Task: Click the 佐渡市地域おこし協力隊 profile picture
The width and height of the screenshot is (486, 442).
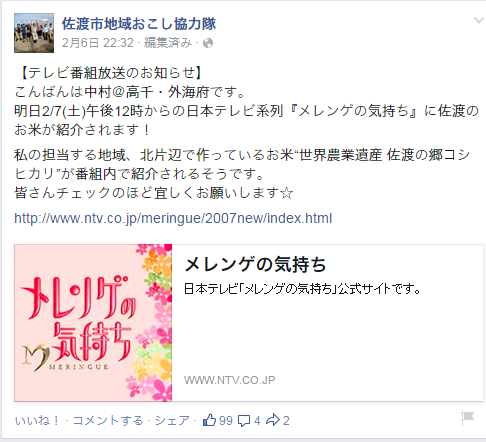Action: (34, 33)
